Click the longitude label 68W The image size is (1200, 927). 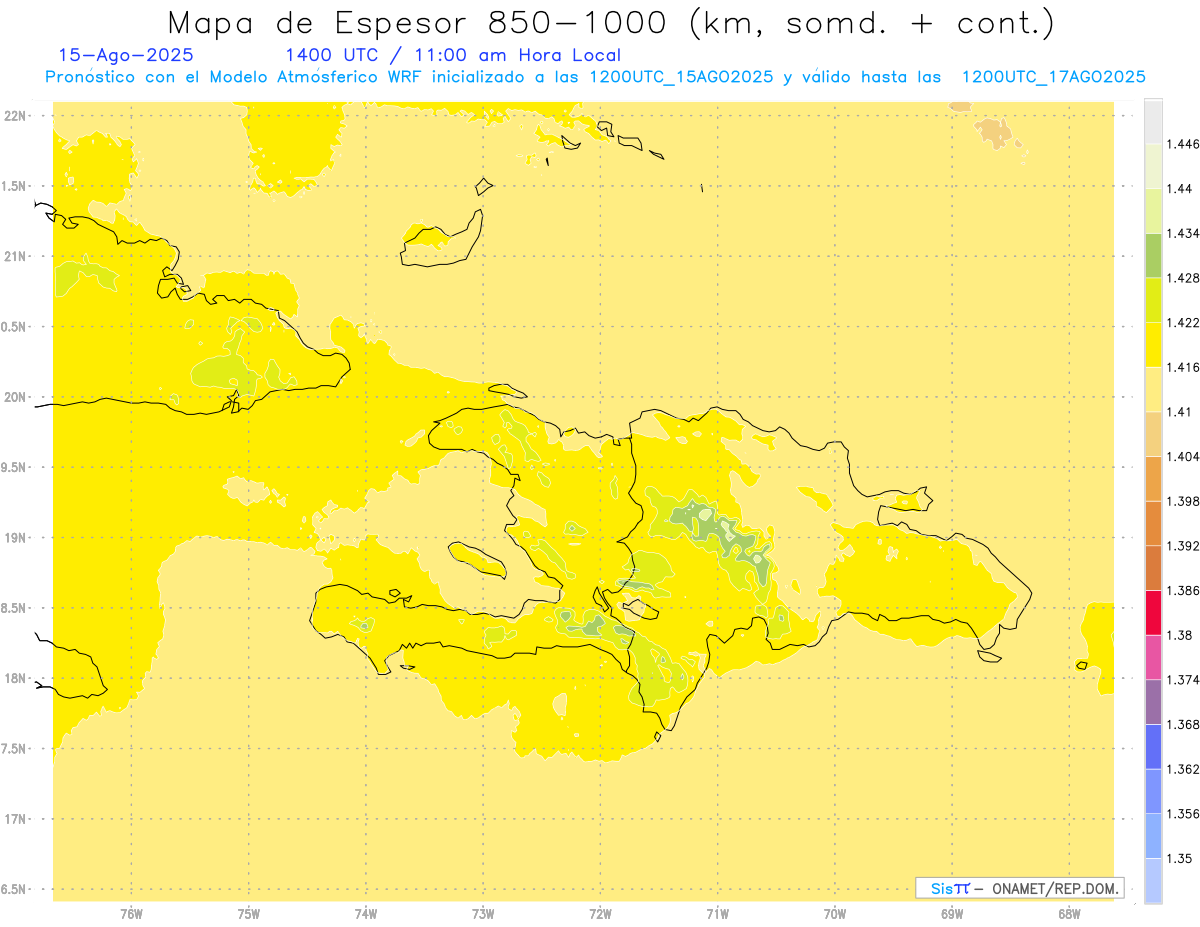click(1069, 913)
